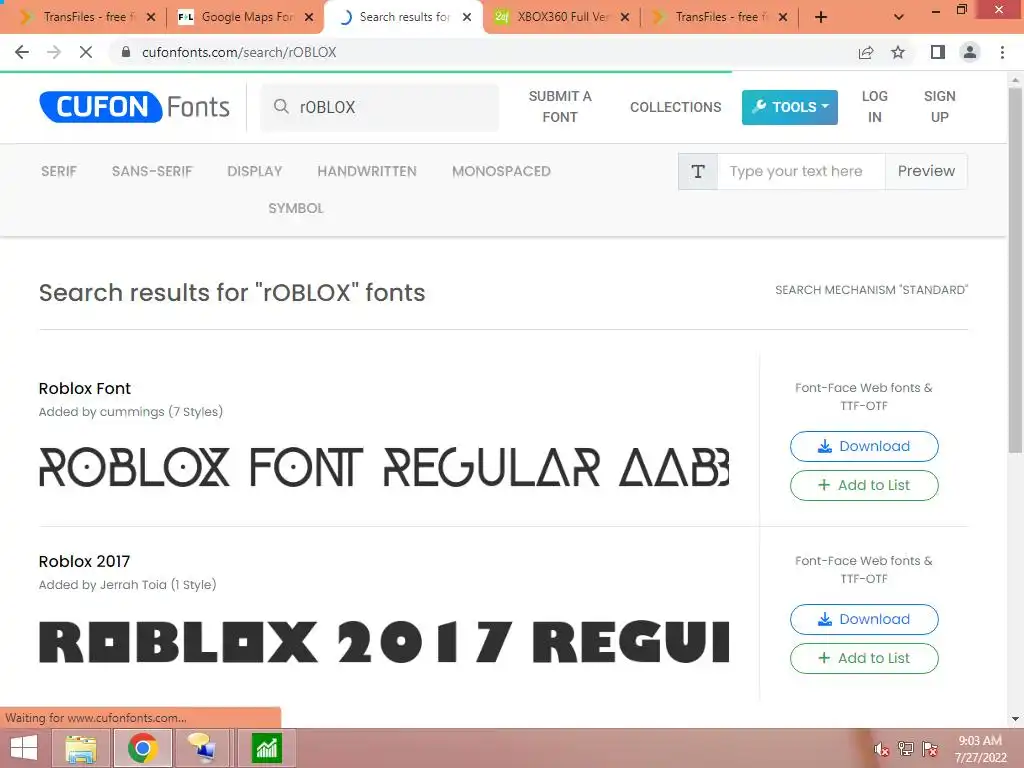Open File Explorer from the taskbar
This screenshot has width=1024, height=768.
click(81, 748)
